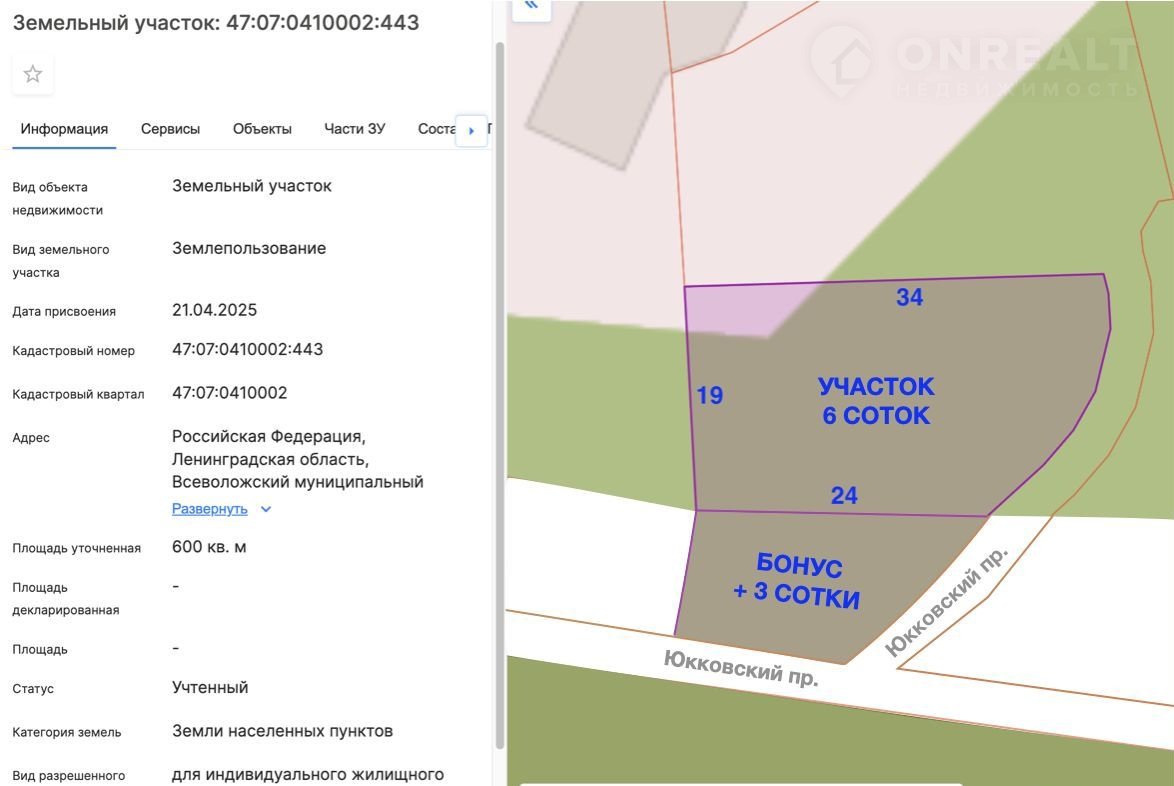Image resolution: width=1174 pixels, height=786 pixels.
Task: Expand address using chevron beside Развернуть
Action: 266,509
